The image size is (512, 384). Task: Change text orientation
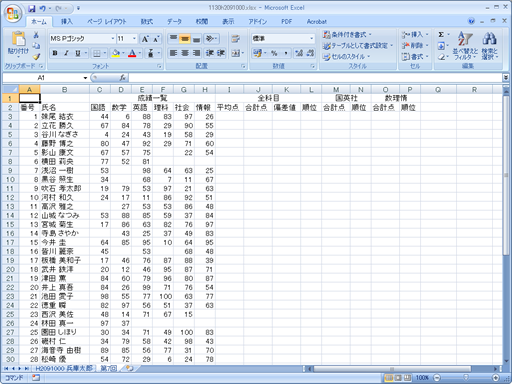pos(211,39)
